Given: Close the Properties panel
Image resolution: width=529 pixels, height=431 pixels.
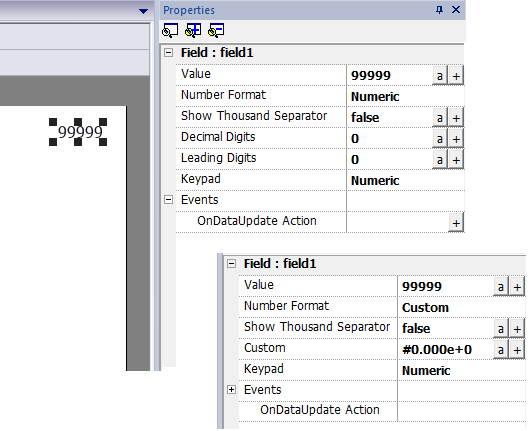Looking at the screenshot, I should point(456,10).
